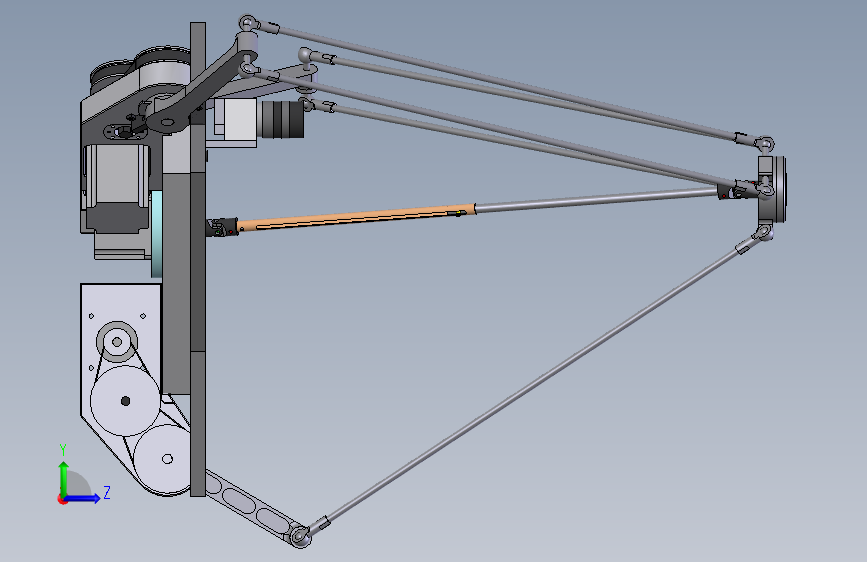The width and height of the screenshot is (867, 562).
Task: Pick the dark upper crank arm
Action: click(x=201, y=90)
